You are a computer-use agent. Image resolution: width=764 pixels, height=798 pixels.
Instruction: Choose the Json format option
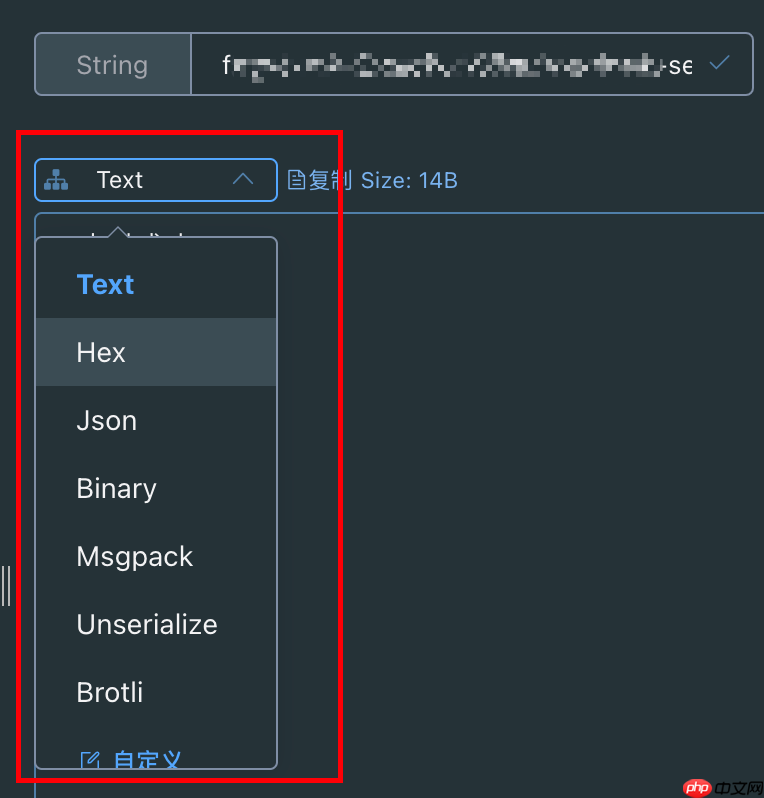pyautogui.click(x=106, y=420)
